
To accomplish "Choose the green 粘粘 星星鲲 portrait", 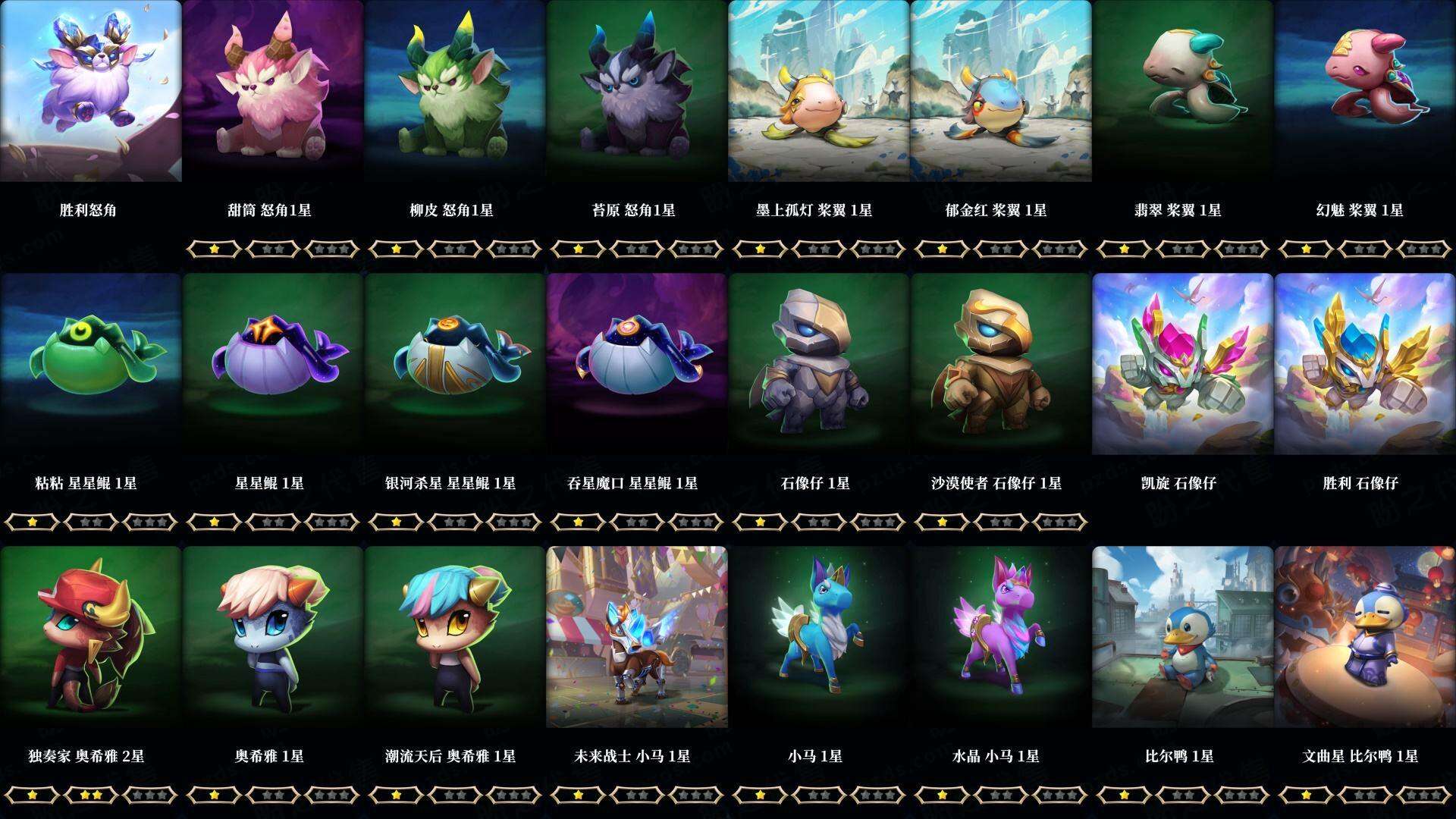I will pos(91,364).
